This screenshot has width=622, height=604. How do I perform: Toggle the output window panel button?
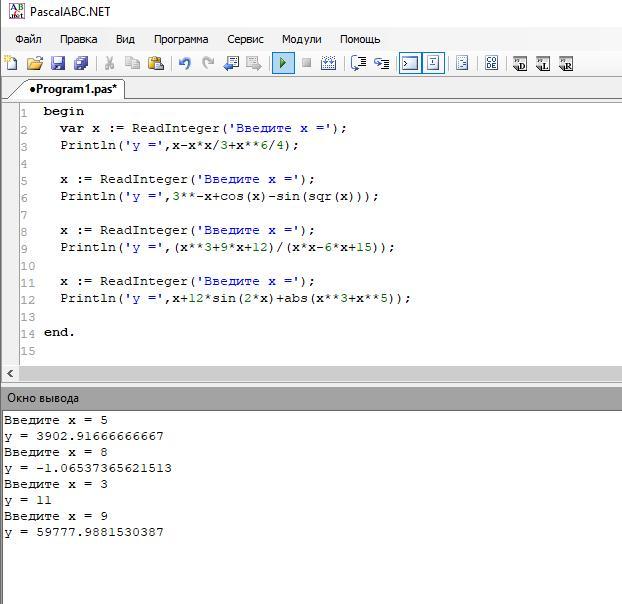(410, 63)
